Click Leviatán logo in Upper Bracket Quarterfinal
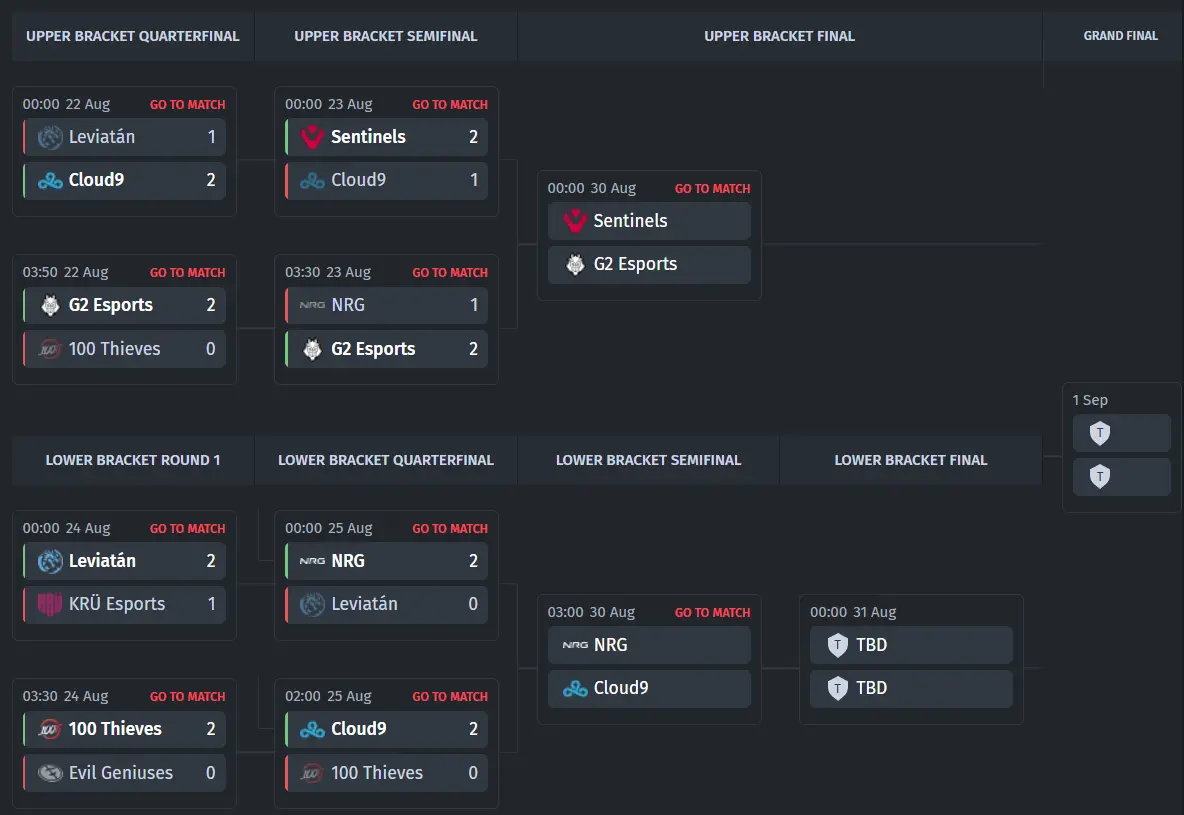The width and height of the screenshot is (1184, 815). tap(50, 137)
